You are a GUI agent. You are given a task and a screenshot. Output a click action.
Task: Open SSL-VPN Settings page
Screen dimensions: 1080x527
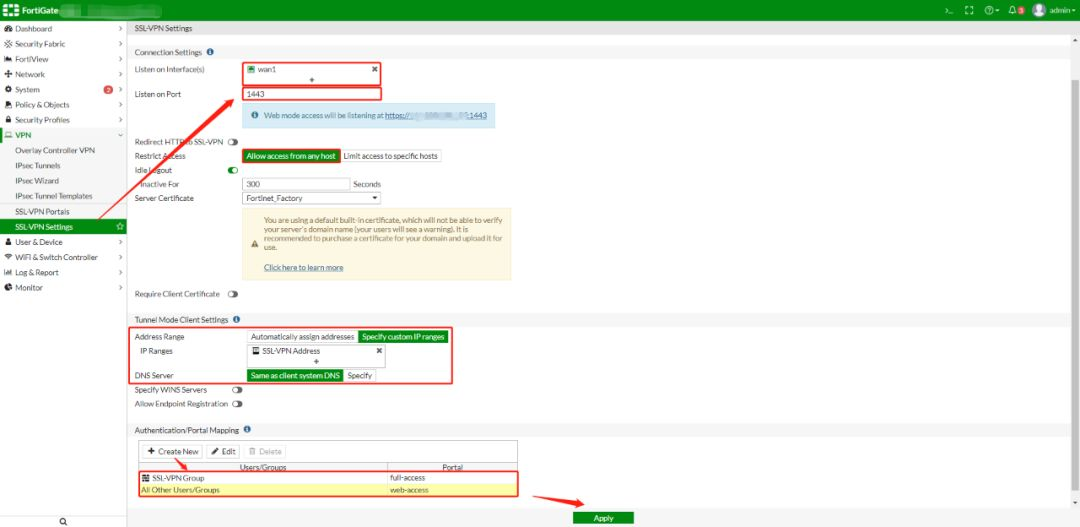(44, 227)
